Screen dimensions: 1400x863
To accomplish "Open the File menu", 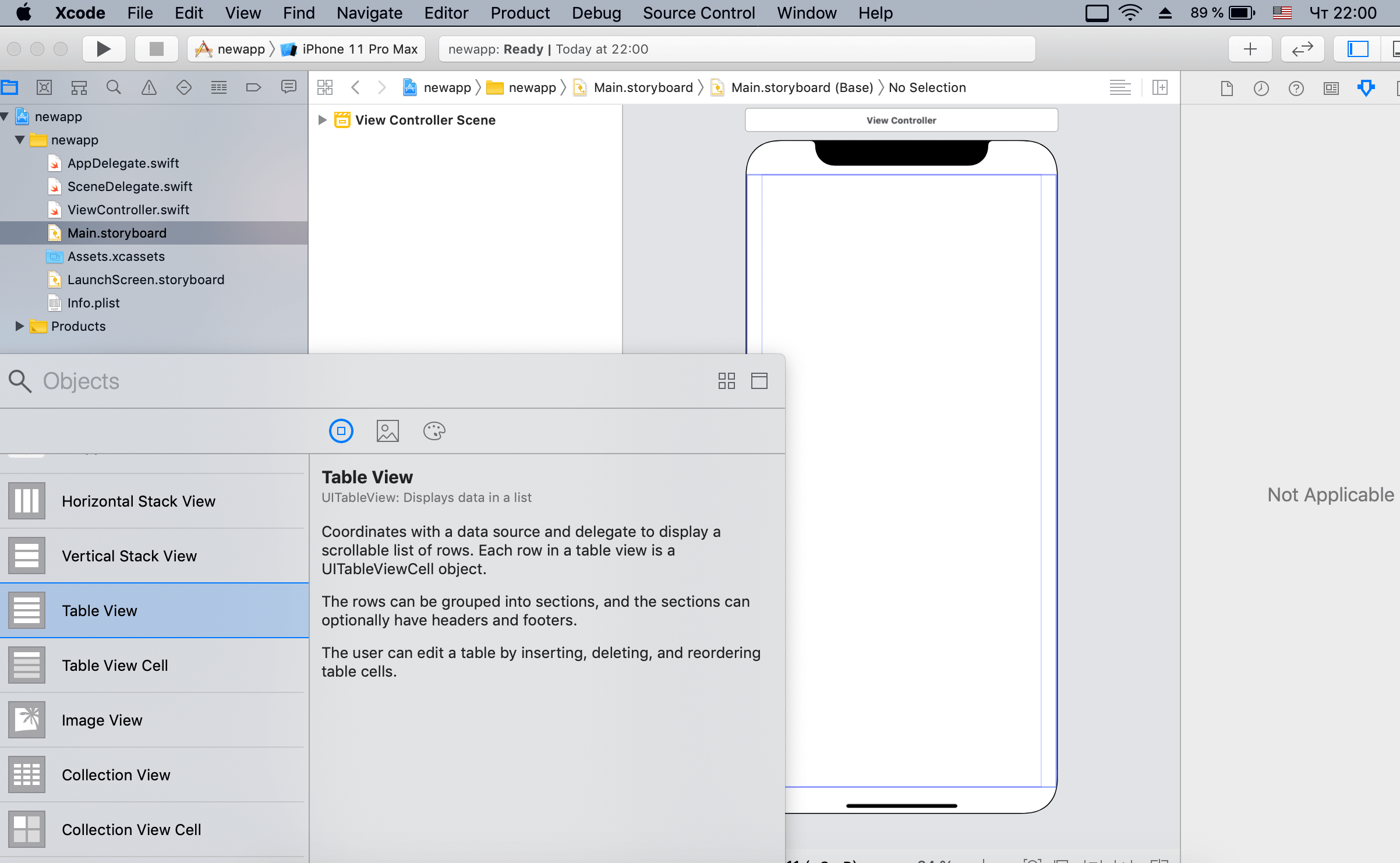I will click(140, 13).
